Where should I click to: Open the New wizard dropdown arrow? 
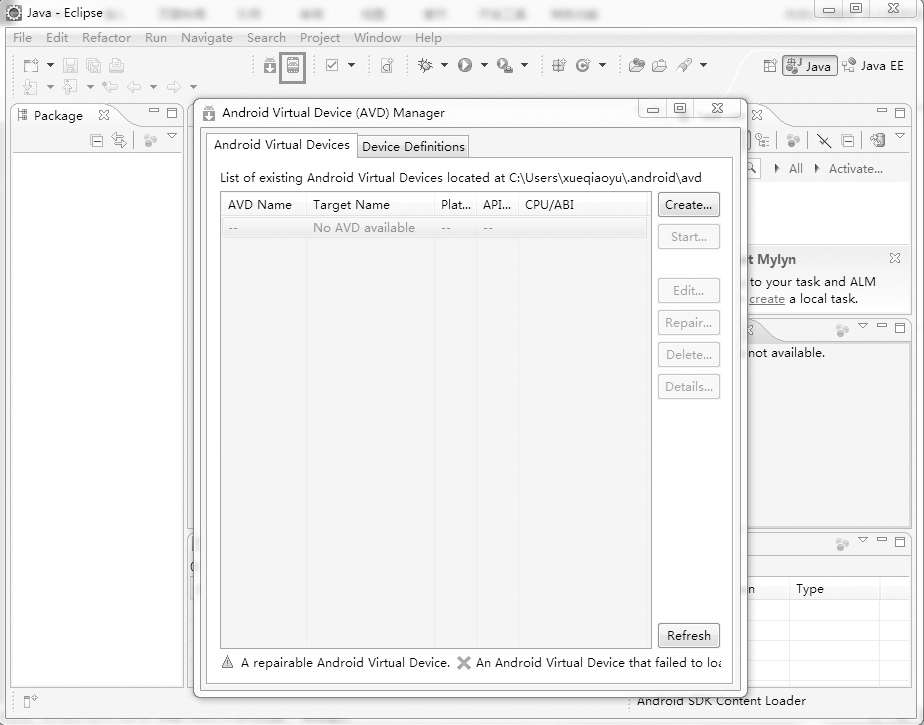point(50,65)
